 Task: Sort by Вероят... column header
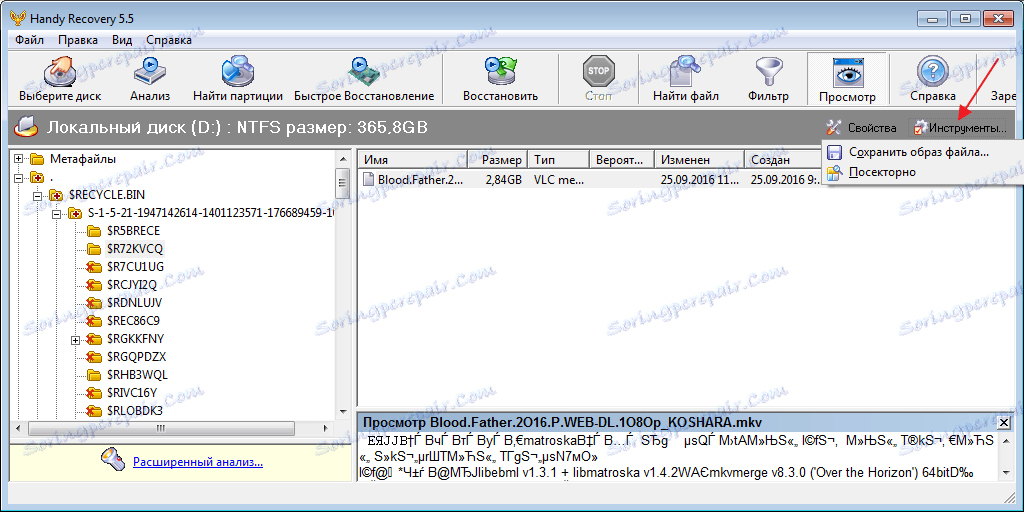(x=621, y=159)
